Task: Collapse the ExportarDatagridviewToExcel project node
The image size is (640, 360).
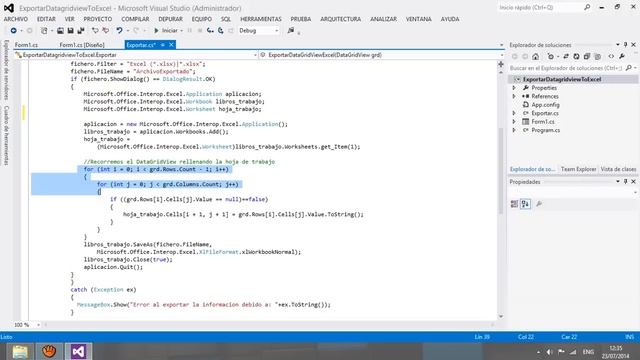Action: click(518, 79)
